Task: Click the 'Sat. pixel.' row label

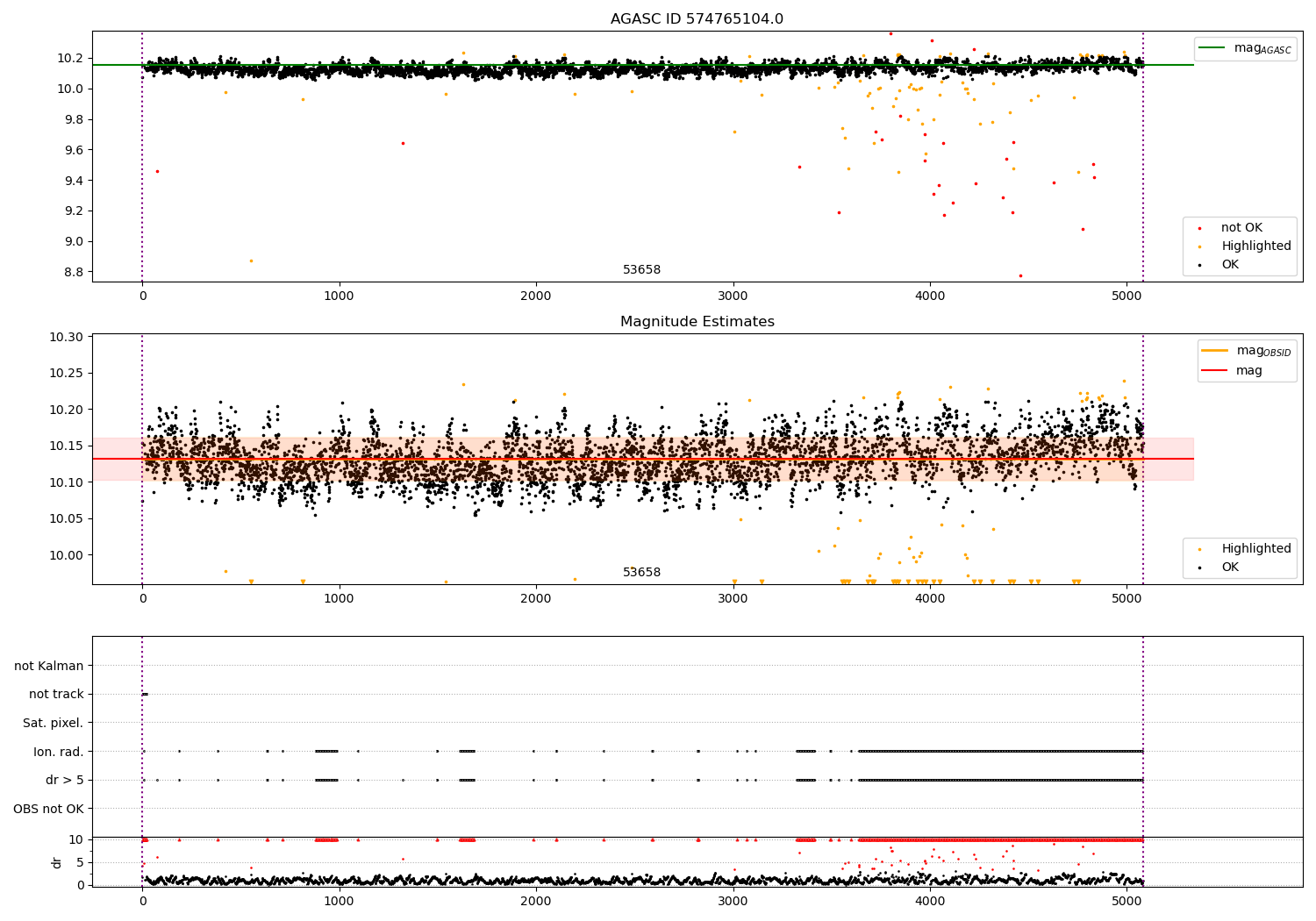Action: click(x=53, y=724)
